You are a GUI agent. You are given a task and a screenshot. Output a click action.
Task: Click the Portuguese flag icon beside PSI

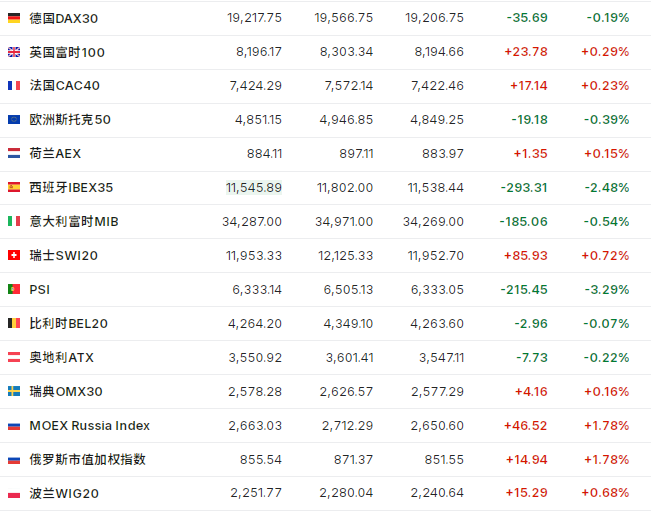[x=14, y=290]
